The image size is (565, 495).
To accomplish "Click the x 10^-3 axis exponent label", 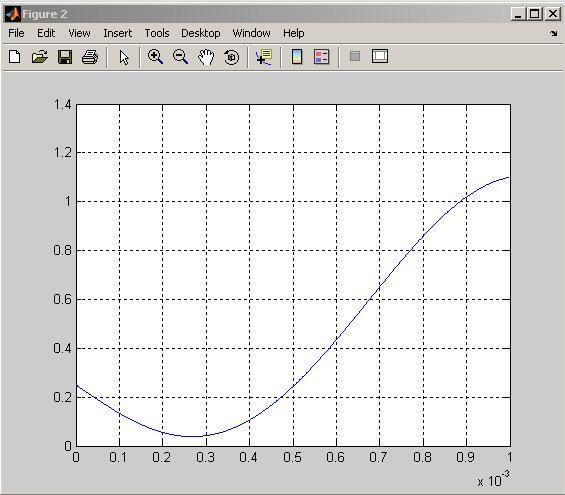I will click(493, 480).
